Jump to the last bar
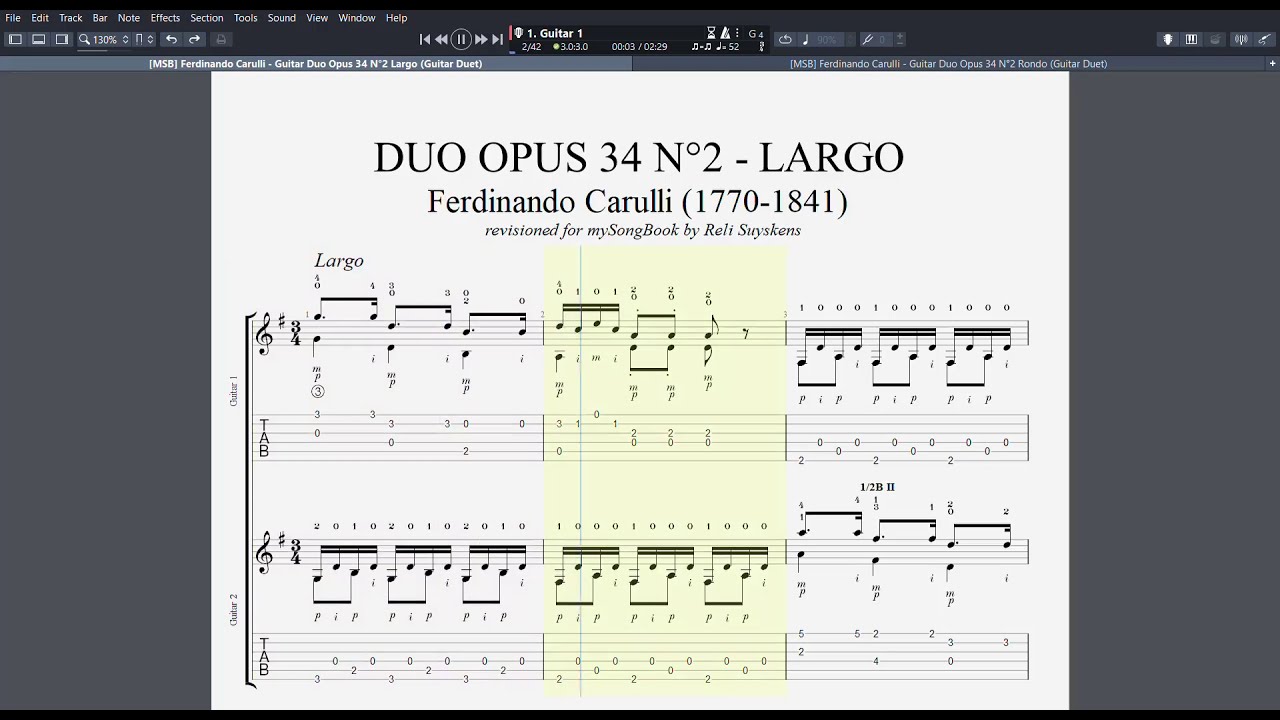This screenshot has width=1280, height=720. click(x=497, y=39)
